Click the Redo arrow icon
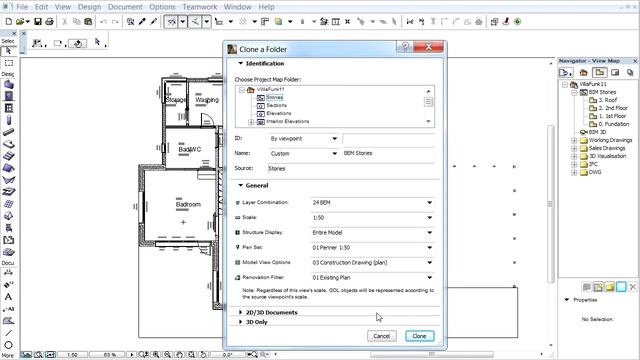This screenshot has width=640, height=360. point(115,22)
